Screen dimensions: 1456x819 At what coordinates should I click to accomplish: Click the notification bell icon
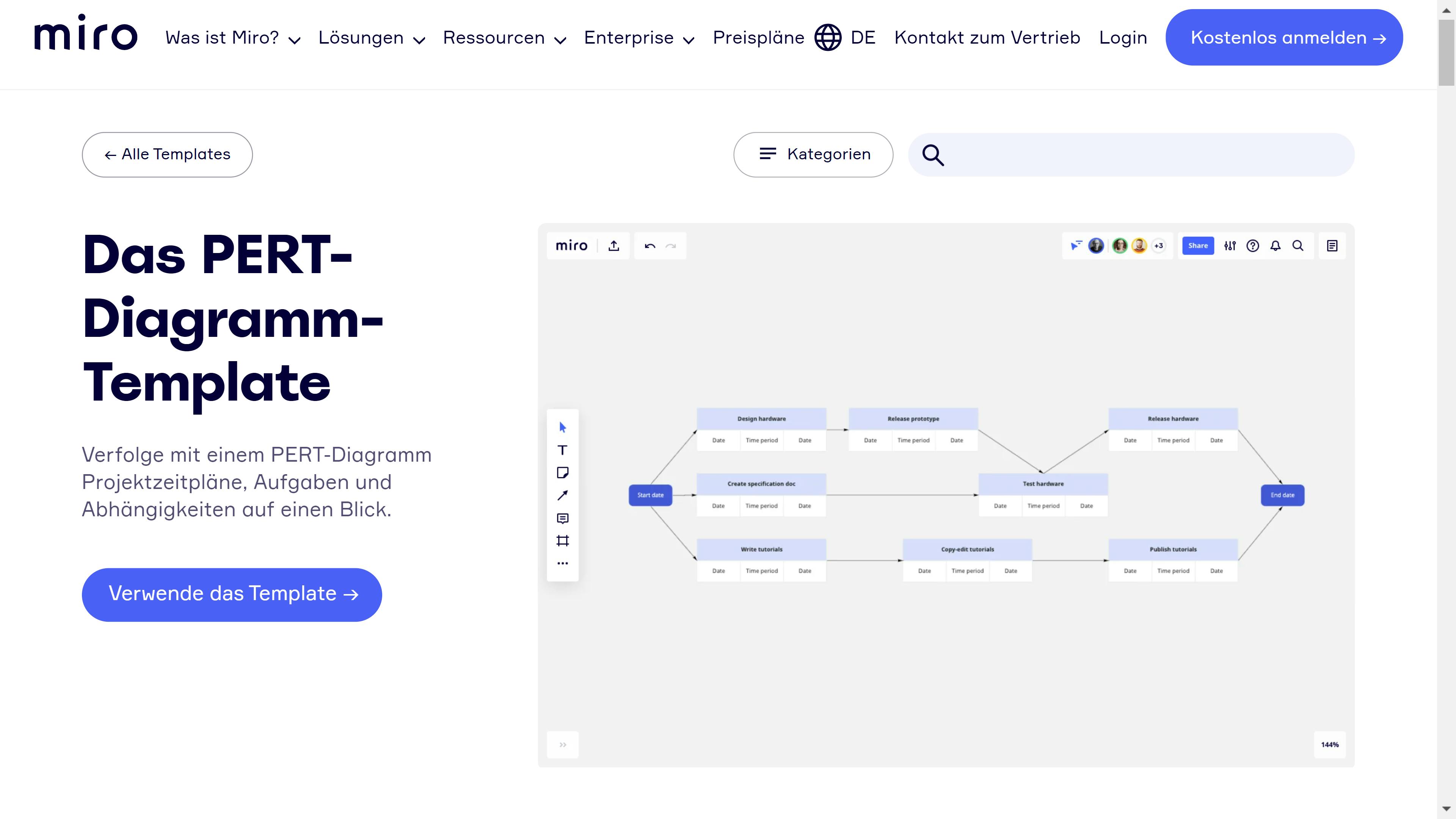tap(1275, 246)
